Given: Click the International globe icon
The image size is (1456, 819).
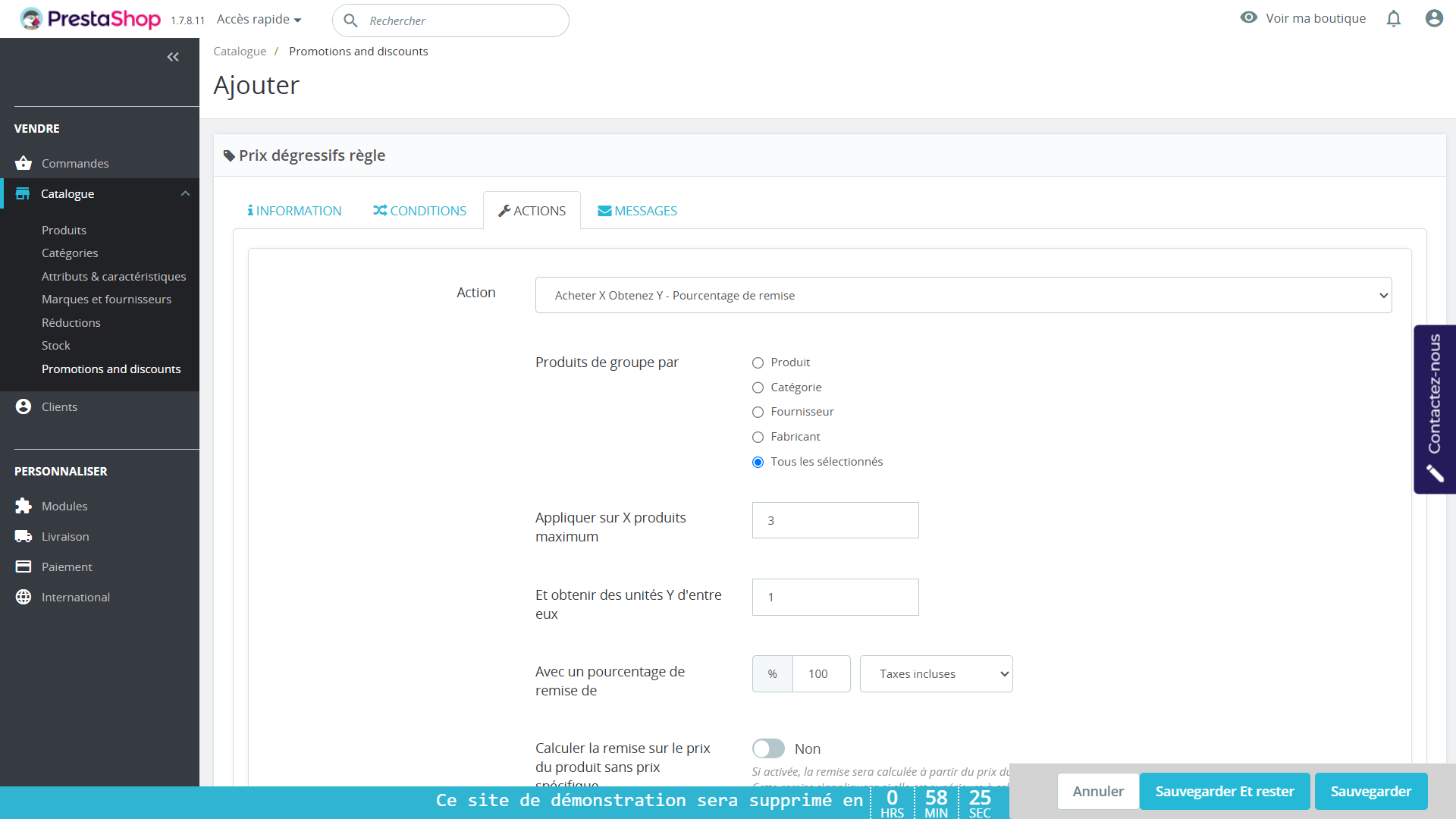Looking at the screenshot, I should [24, 597].
